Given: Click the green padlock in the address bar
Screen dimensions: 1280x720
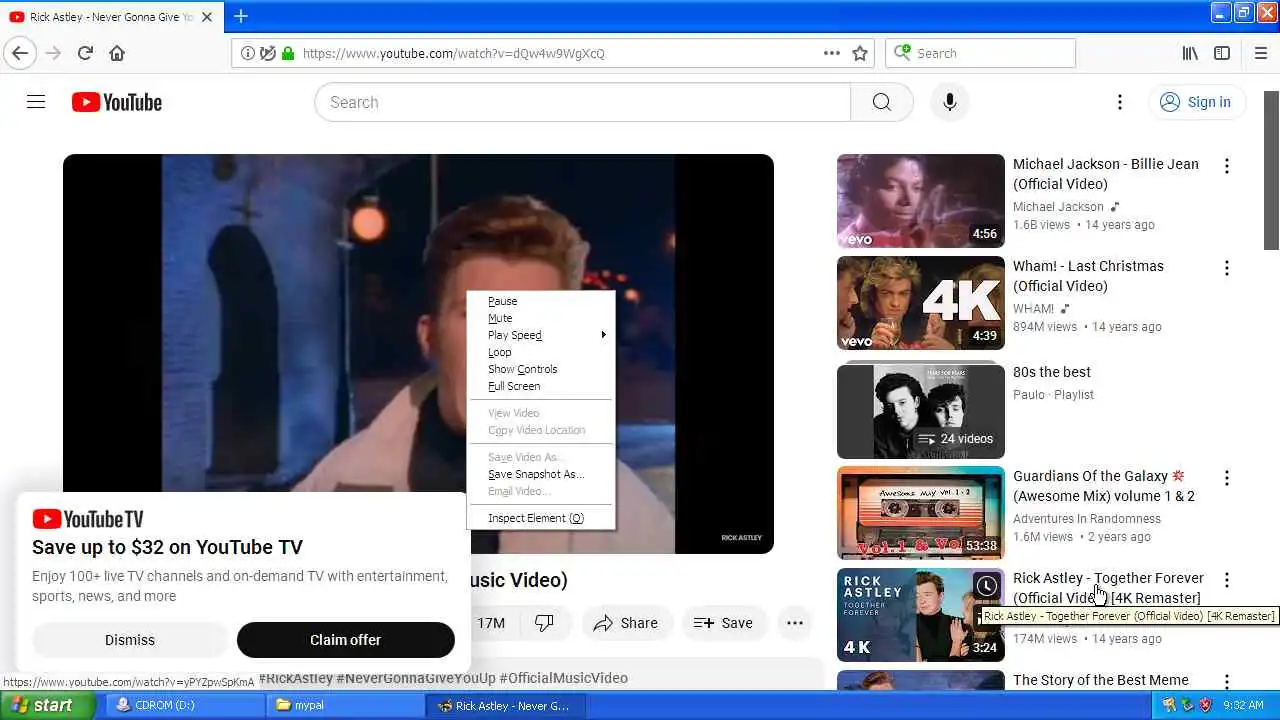Looking at the screenshot, I should pos(288,53).
